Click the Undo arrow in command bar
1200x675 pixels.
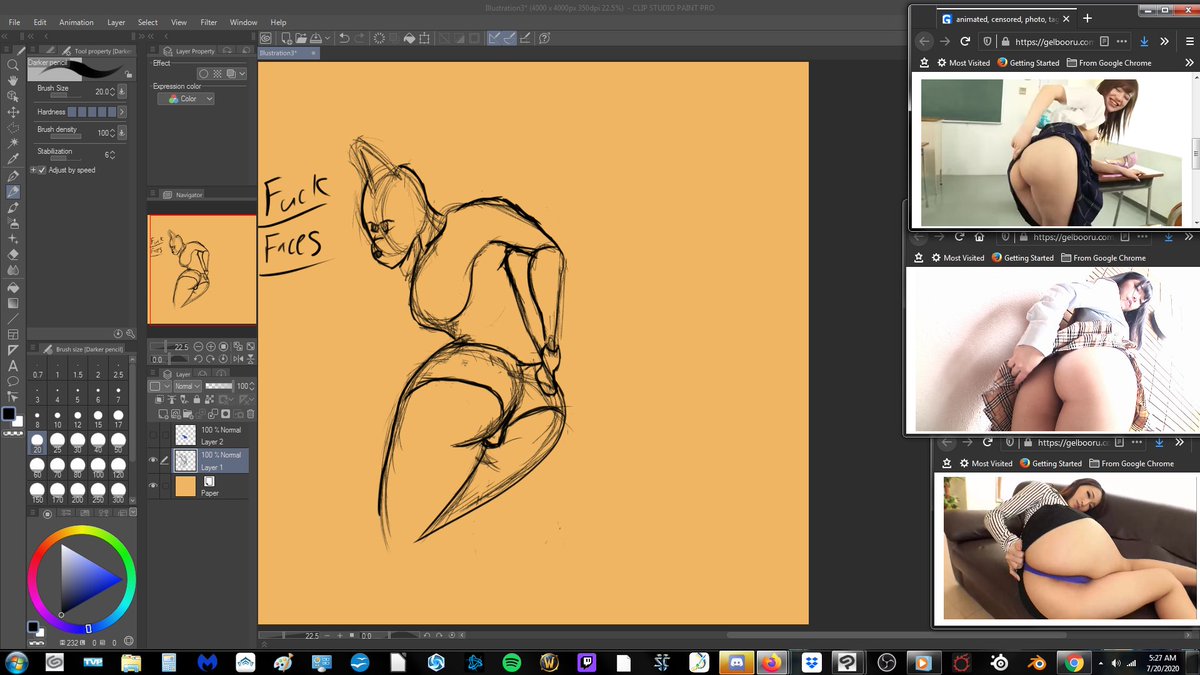click(x=344, y=38)
